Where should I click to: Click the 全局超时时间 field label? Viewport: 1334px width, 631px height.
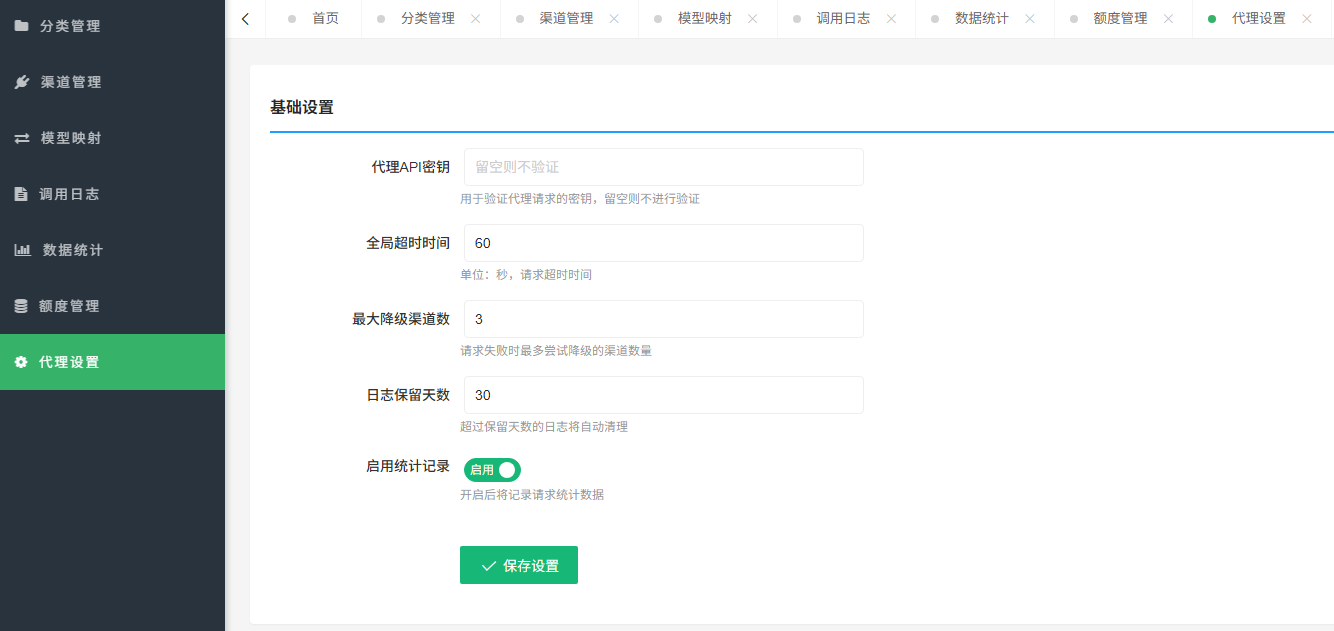coord(408,243)
